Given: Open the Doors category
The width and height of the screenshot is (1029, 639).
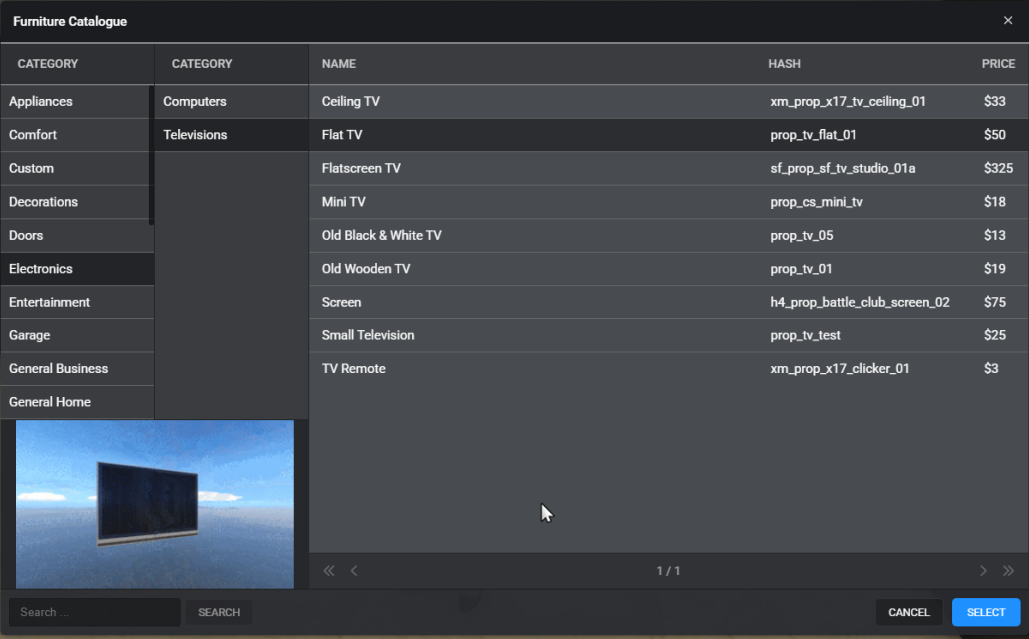Looking at the screenshot, I should [77, 236].
